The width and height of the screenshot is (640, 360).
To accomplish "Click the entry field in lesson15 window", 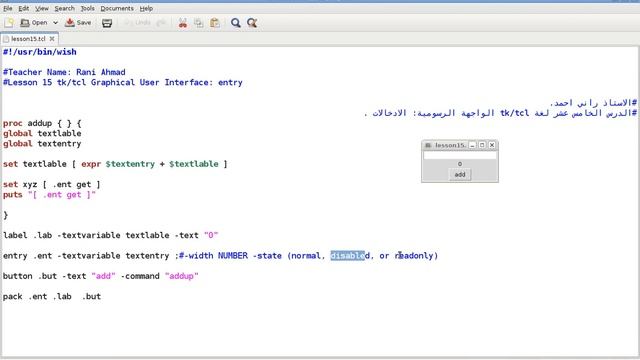I will coord(460,155).
